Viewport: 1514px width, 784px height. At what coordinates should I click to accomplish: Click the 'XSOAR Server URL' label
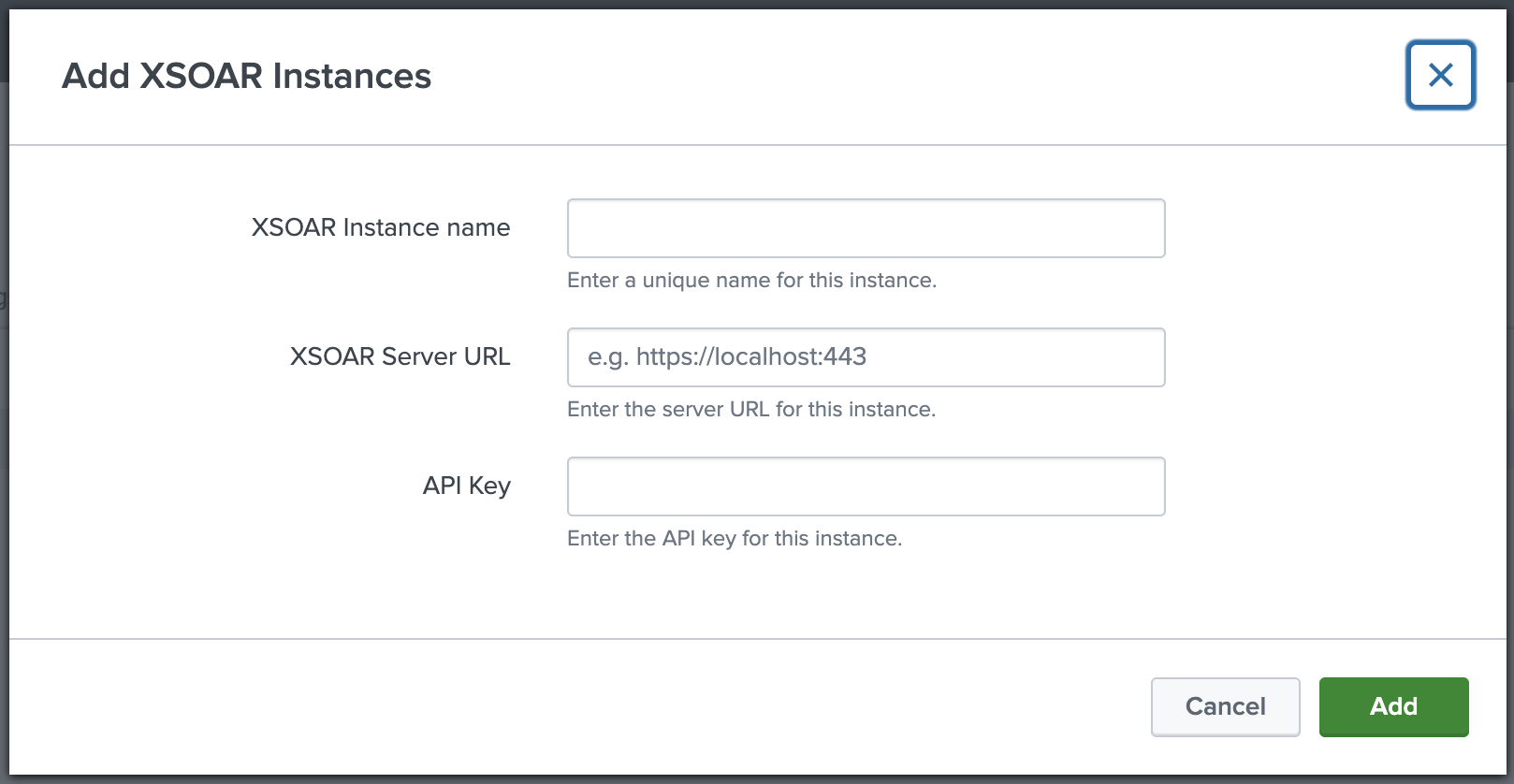pos(400,356)
